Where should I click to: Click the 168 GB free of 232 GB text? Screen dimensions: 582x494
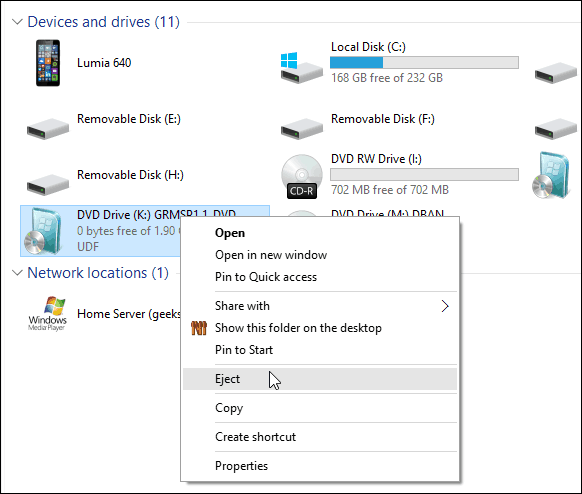pos(387,78)
